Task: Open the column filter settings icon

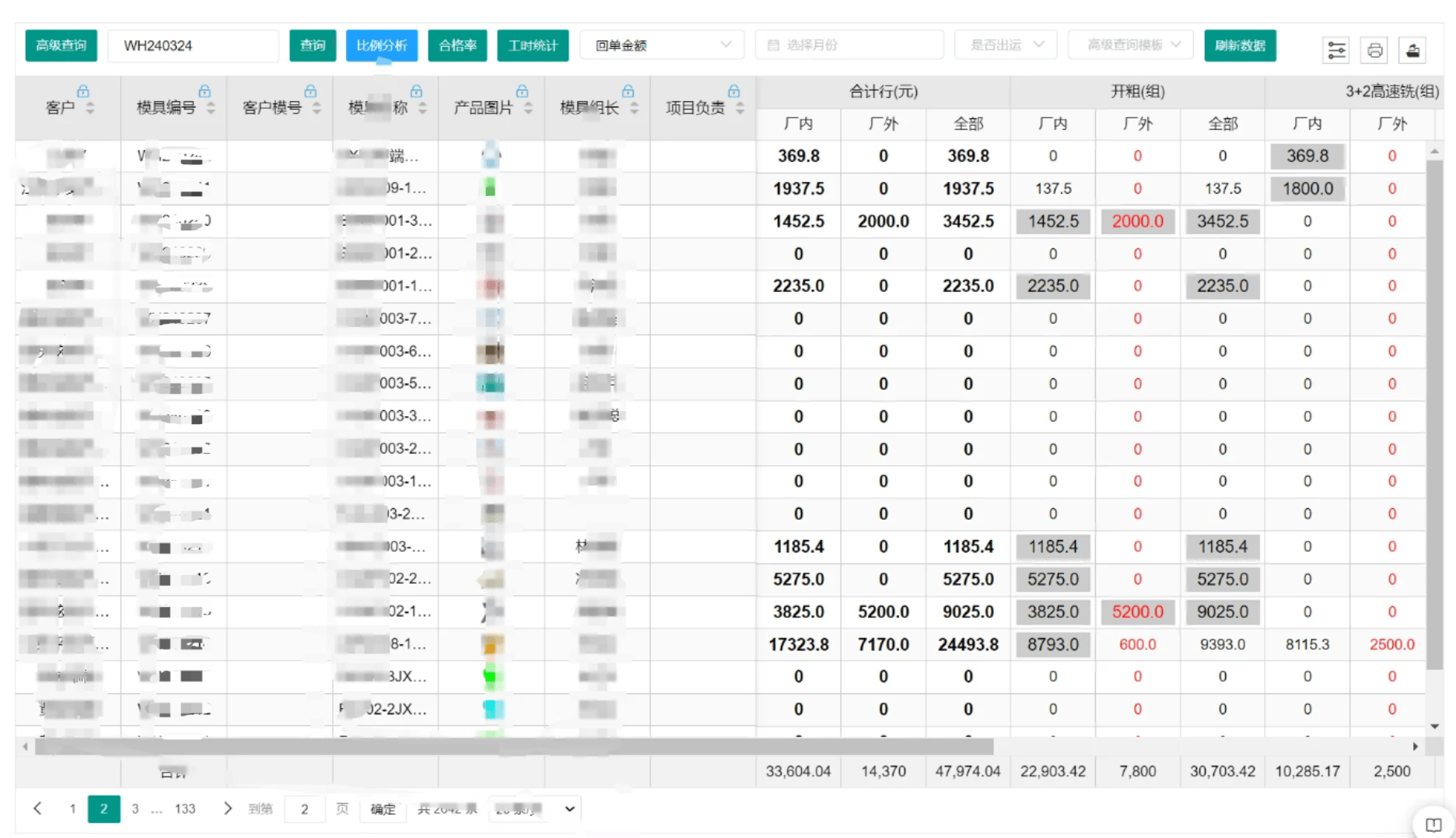Action: [x=1336, y=51]
